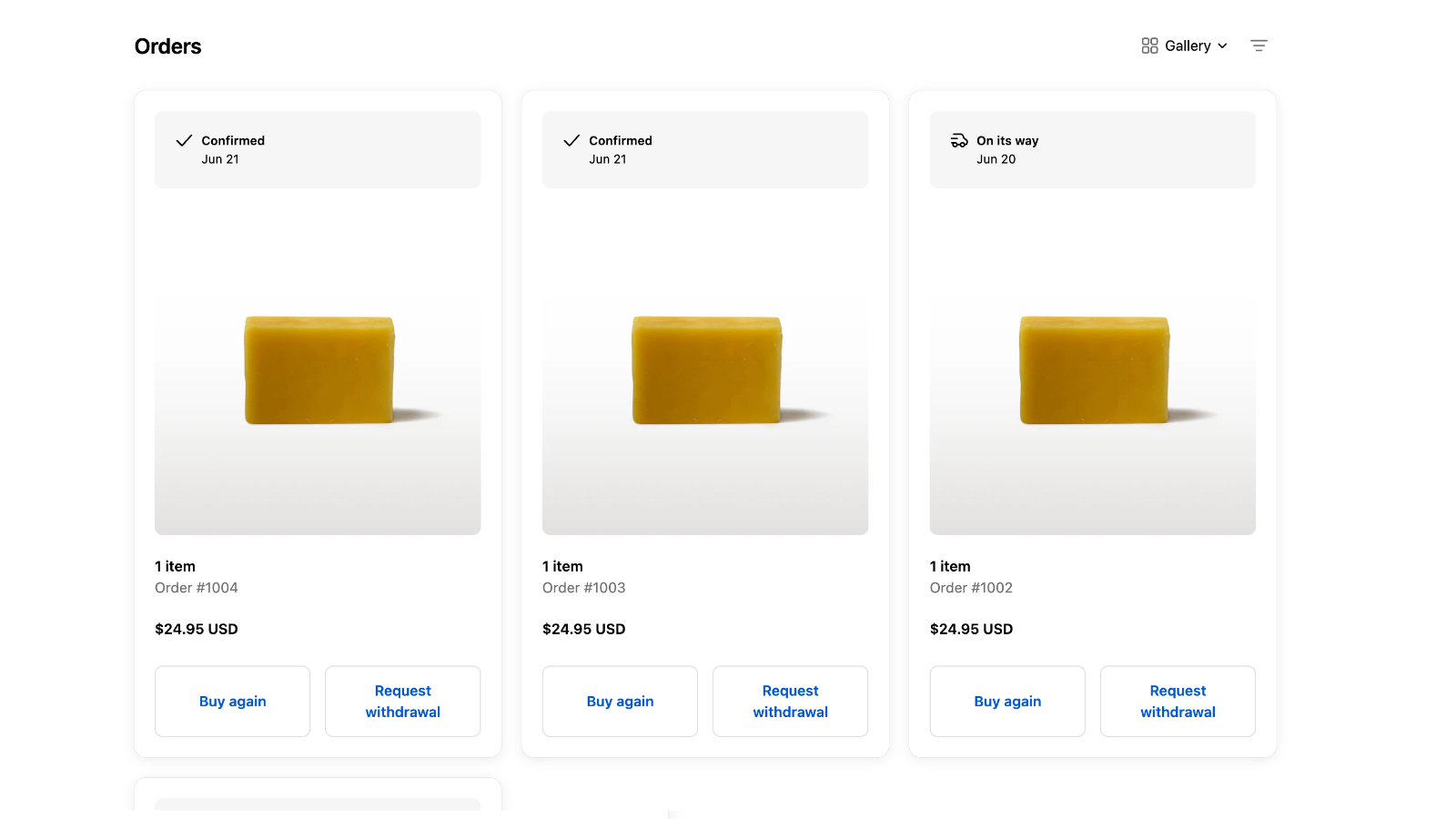This screenshot has height=819, width=1456.
Task: Open Order #1002 details link
Action: point(971,588)
